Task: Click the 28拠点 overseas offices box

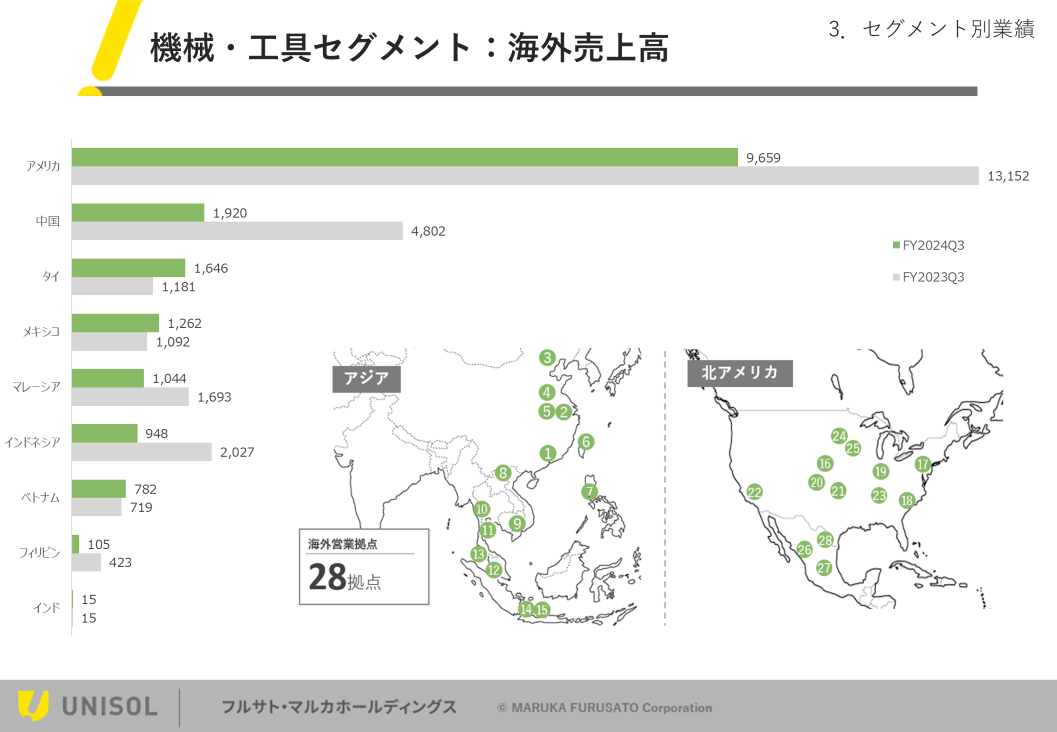Action: click(364, 567)
